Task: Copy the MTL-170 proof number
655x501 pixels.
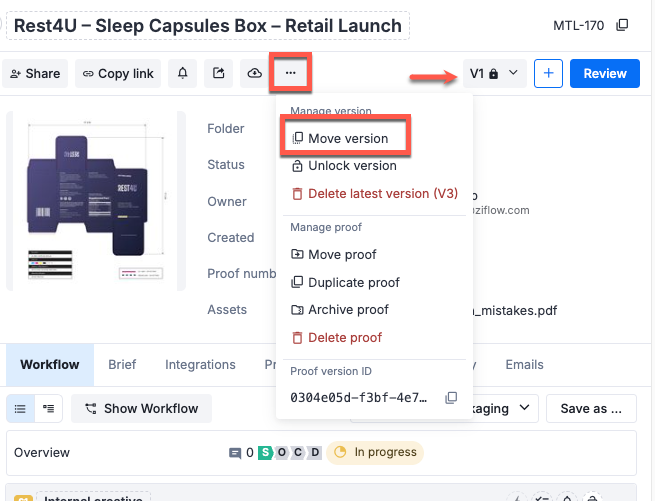Action: 622,25
